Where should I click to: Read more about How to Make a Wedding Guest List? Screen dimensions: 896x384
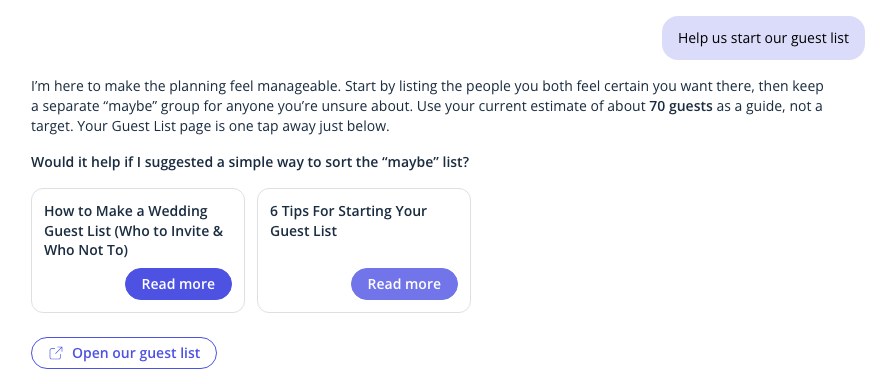[x=178, y=284]
